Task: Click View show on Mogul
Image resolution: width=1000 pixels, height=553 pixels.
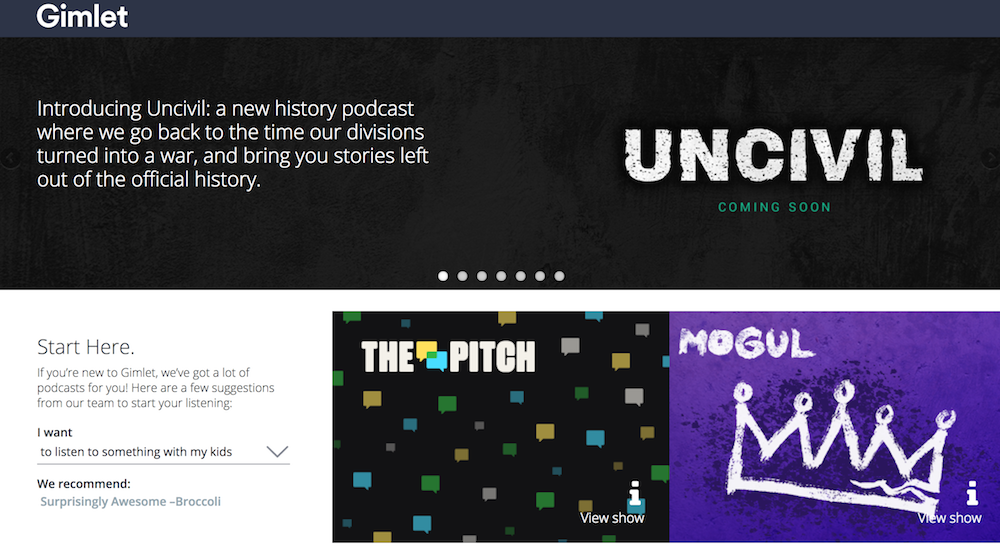Action: coord(949,518)
